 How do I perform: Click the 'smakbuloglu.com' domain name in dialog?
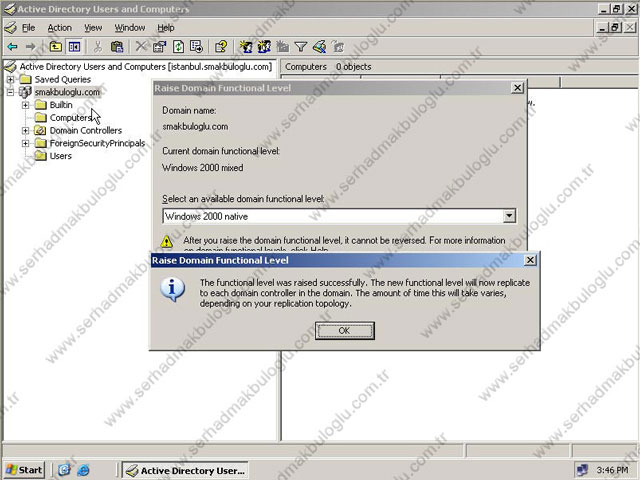click(195, 127)
